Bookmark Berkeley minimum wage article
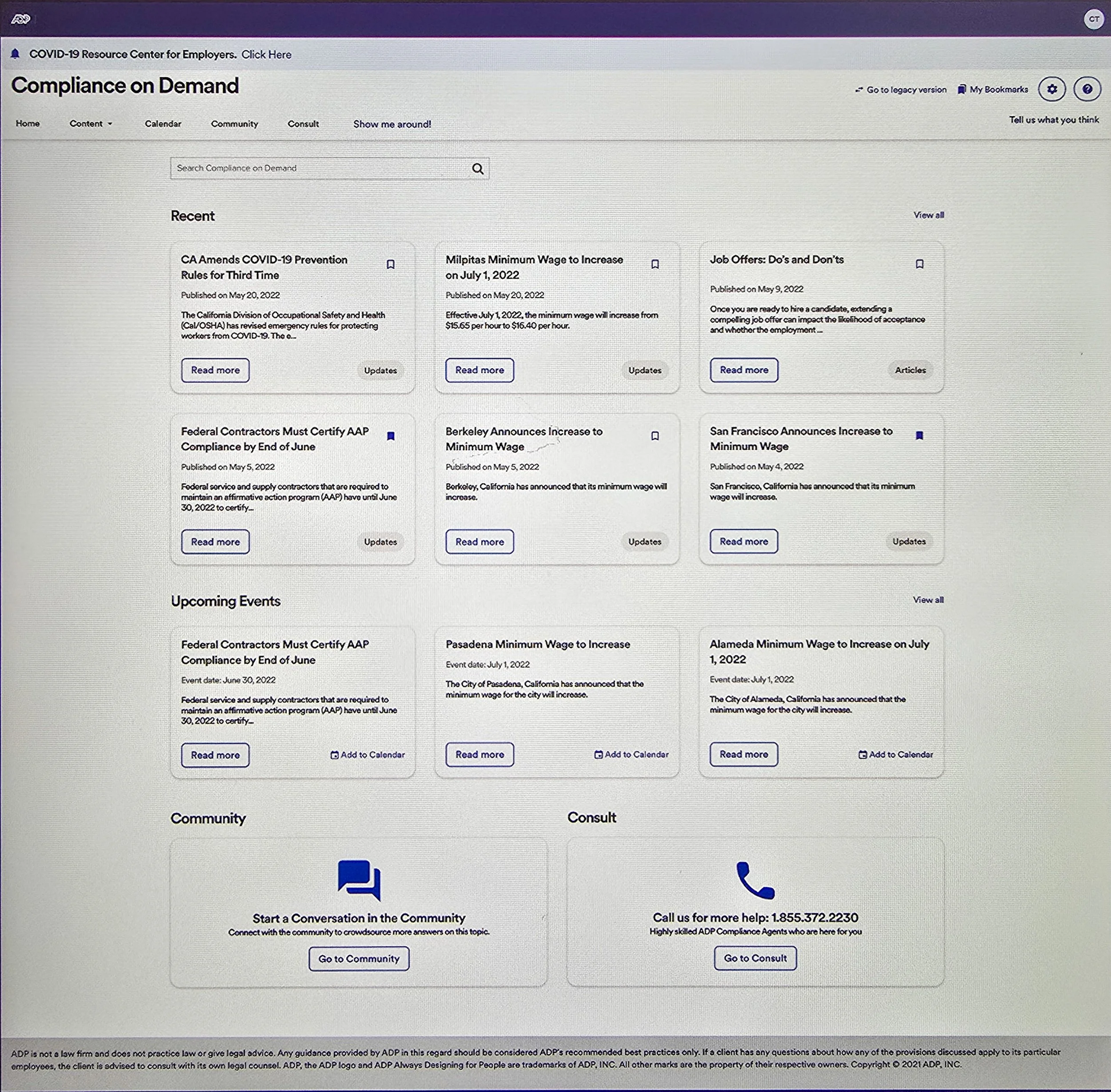 655,436
